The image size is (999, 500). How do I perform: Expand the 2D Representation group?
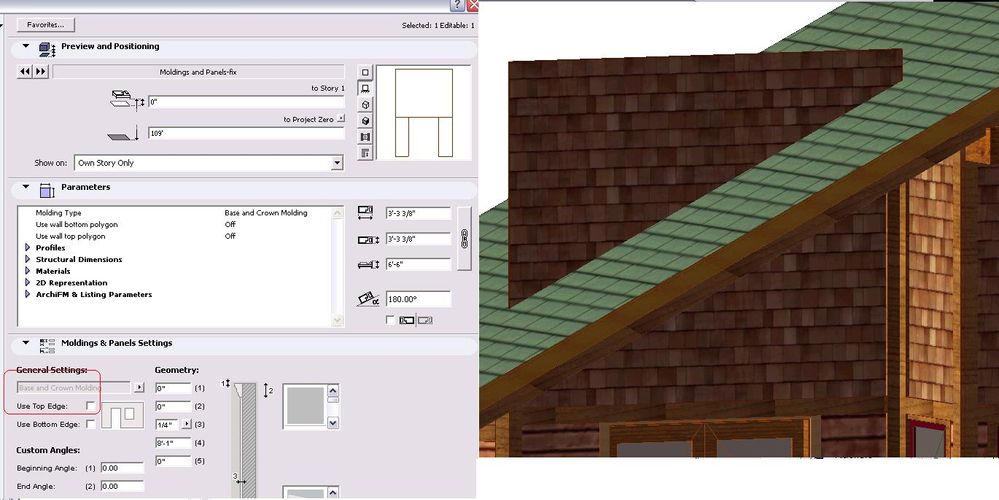tap(27, 282)
